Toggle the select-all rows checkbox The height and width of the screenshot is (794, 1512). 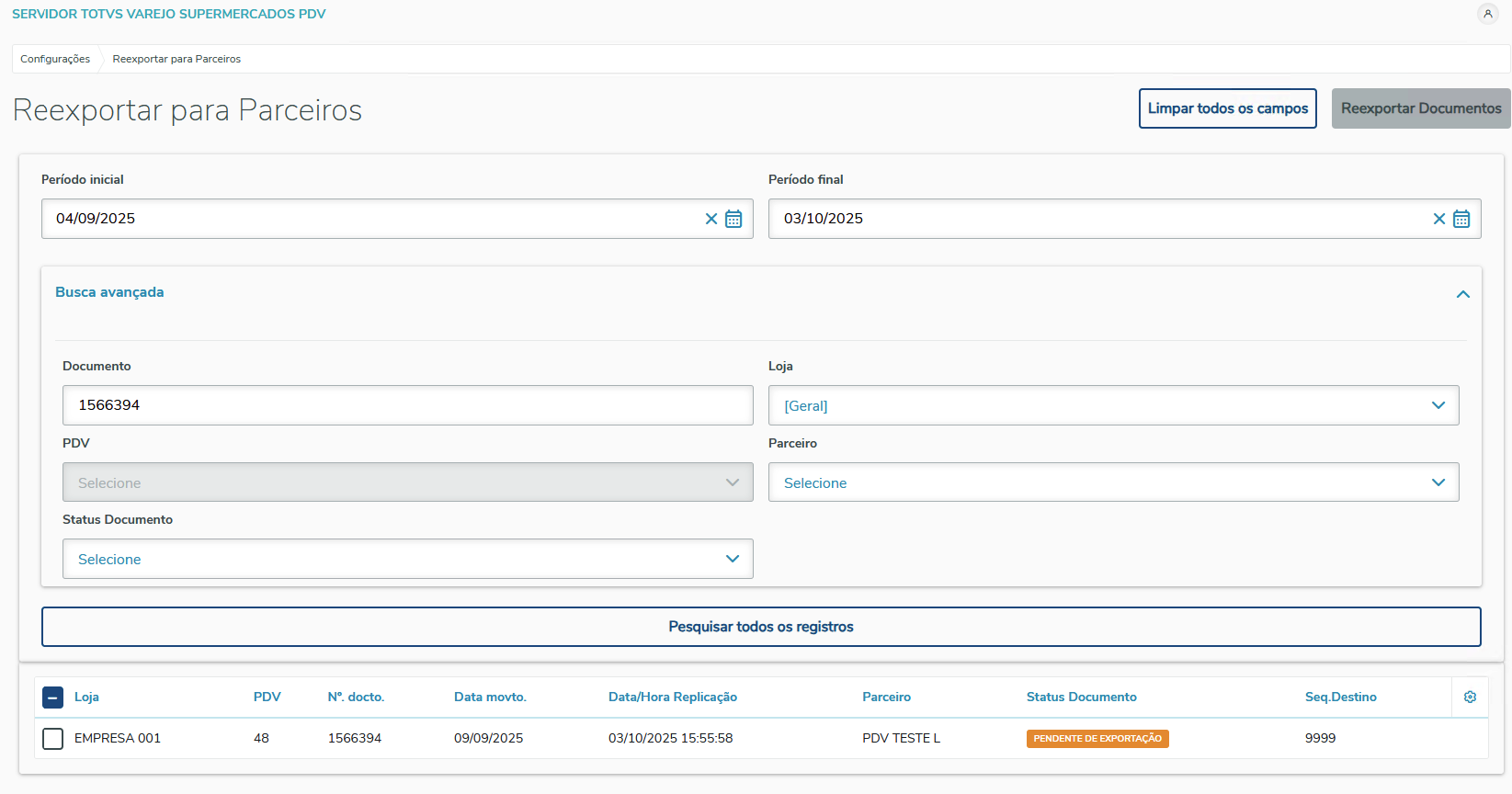[53, 698]
